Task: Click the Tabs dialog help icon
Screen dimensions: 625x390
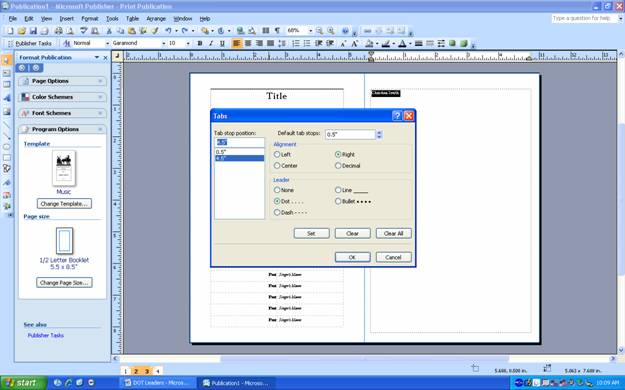Action: click(x=397, y=116)
